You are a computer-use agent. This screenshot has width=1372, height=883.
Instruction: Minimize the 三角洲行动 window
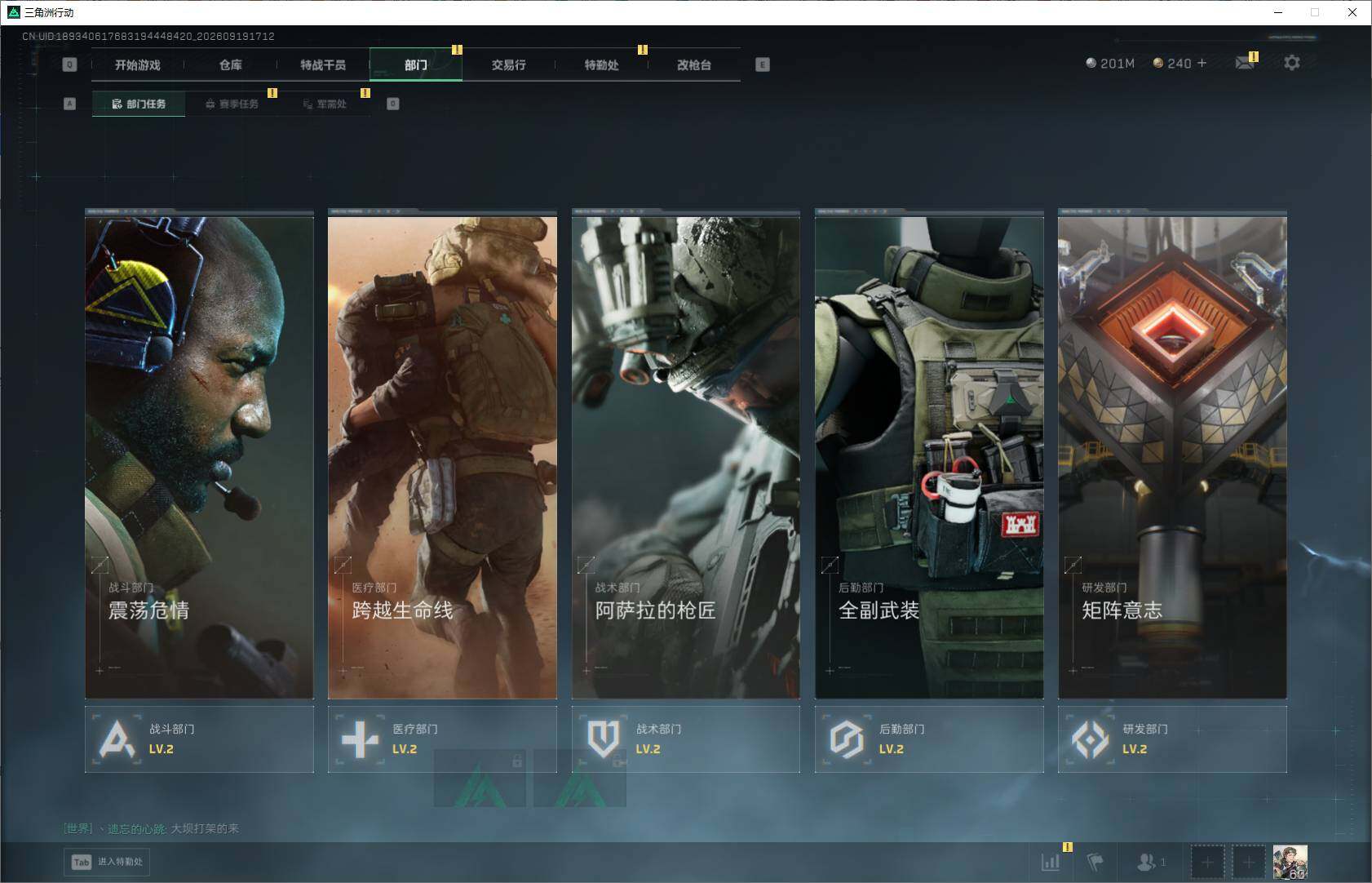[x=1278, y=12]
